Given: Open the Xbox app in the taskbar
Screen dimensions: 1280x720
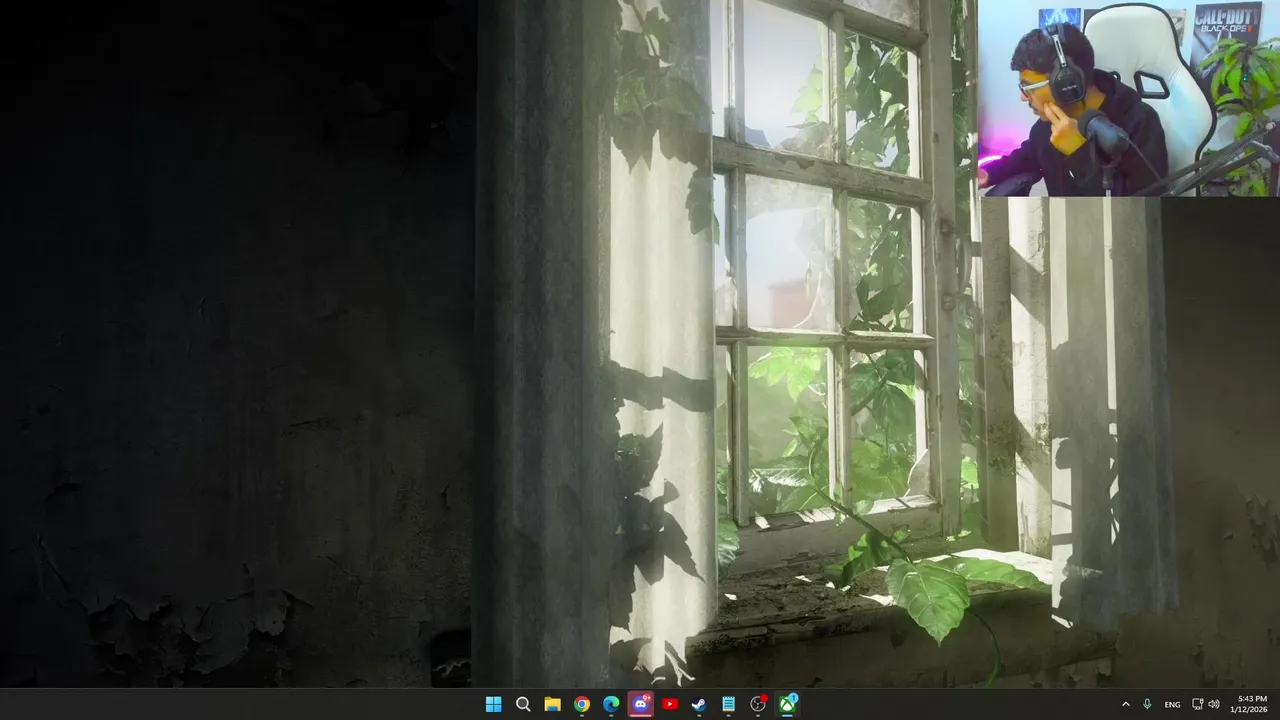Looking at the screenshot, I should (x=788, y=704).
